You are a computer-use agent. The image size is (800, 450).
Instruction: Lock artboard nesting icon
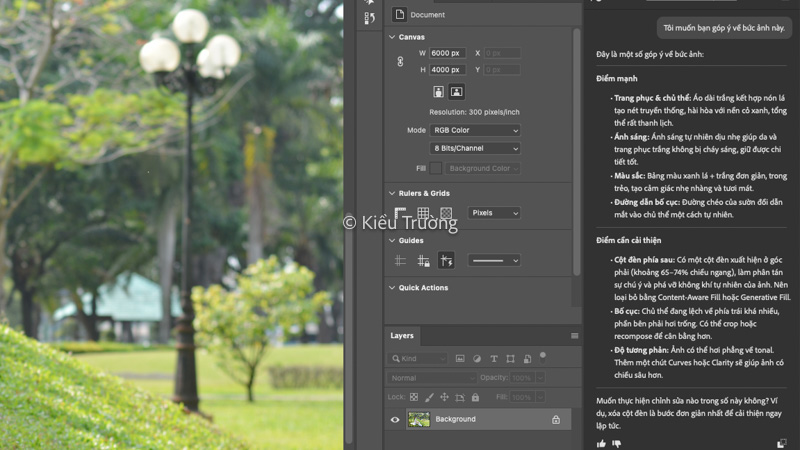(460, 397)
